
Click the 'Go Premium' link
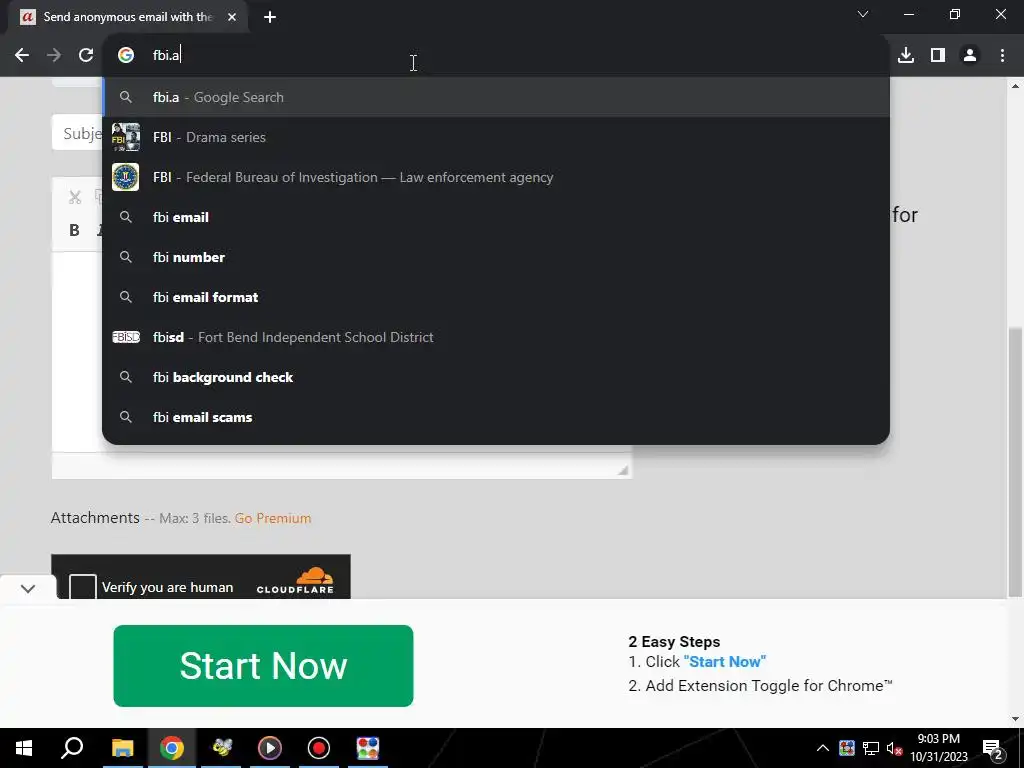pos(273,518)
